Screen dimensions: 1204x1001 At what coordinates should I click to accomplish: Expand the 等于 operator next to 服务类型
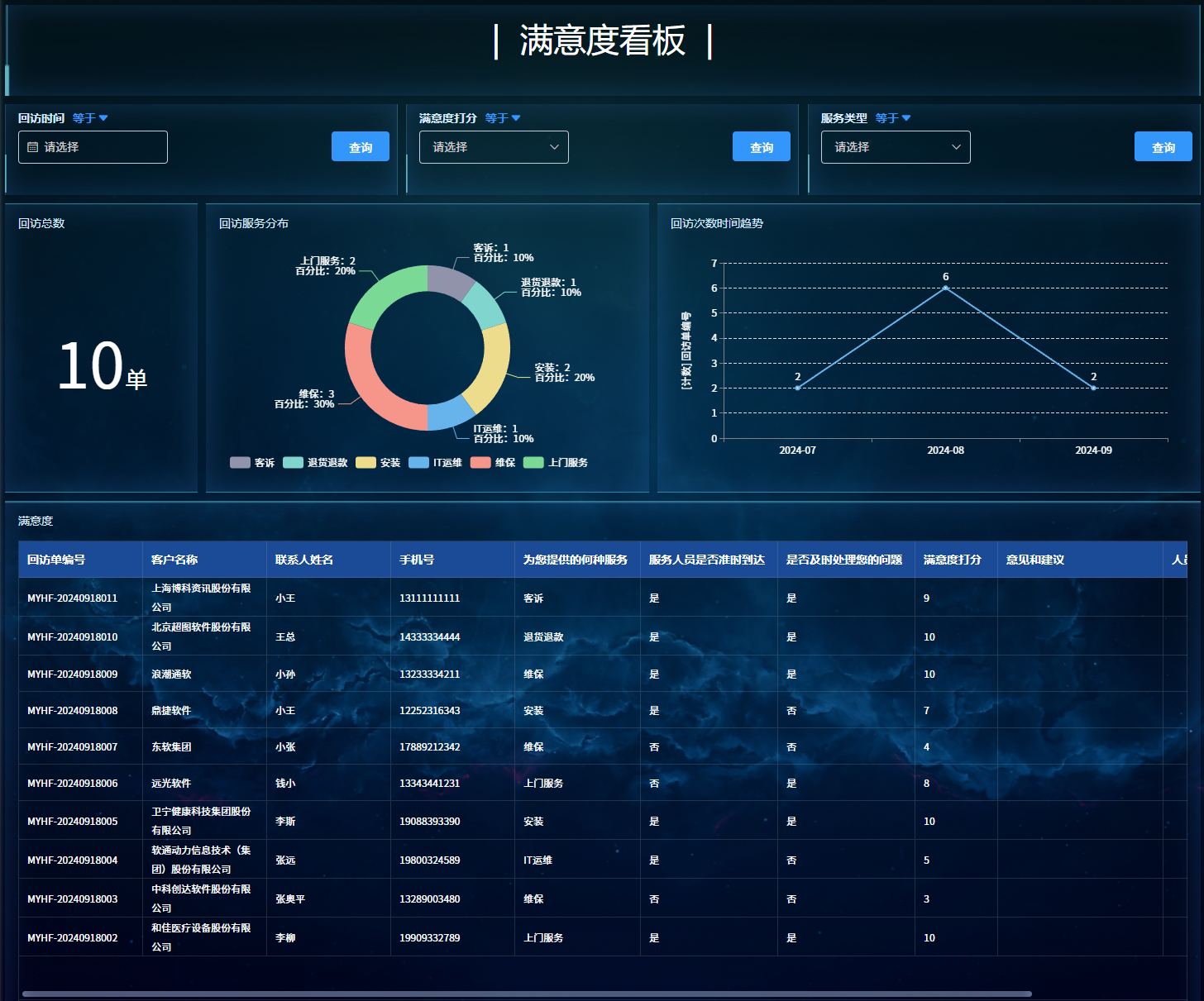point(893,118)
